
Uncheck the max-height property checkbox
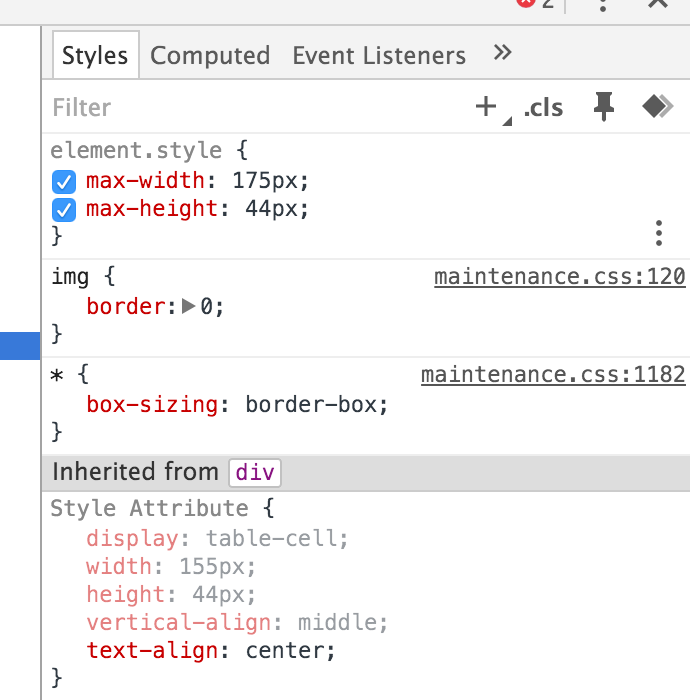tap(64, 210)
